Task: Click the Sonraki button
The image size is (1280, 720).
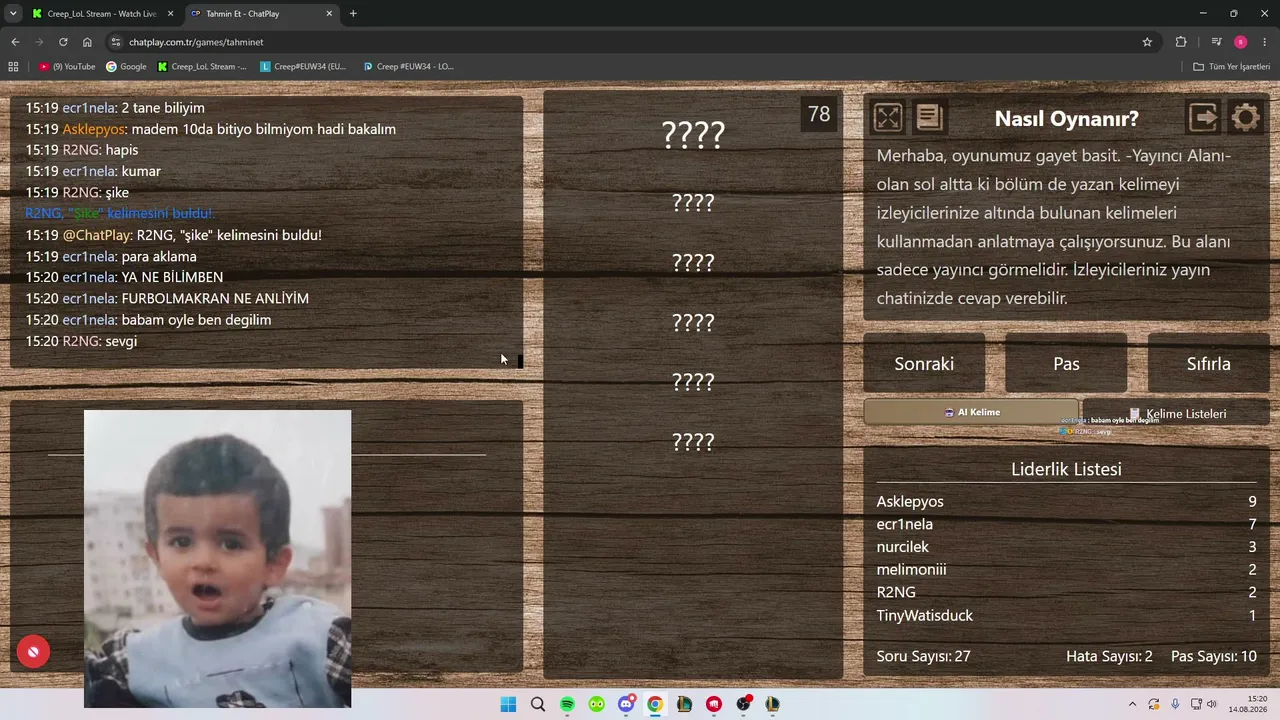Action: click(x=924, y=364)
